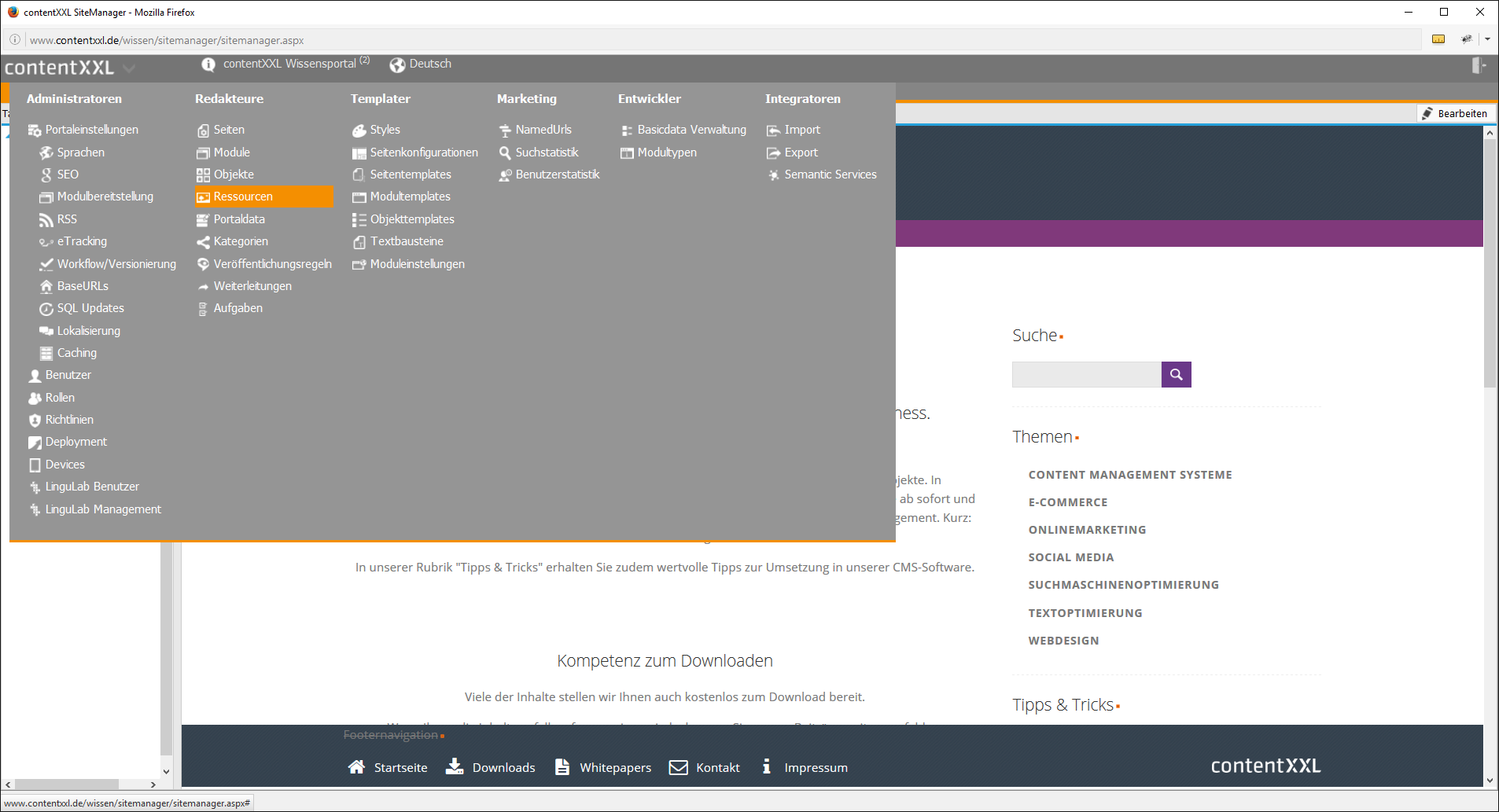Click the Devices icon
1499x812 pixels.
pyautogui.click(x=35, y=465)
